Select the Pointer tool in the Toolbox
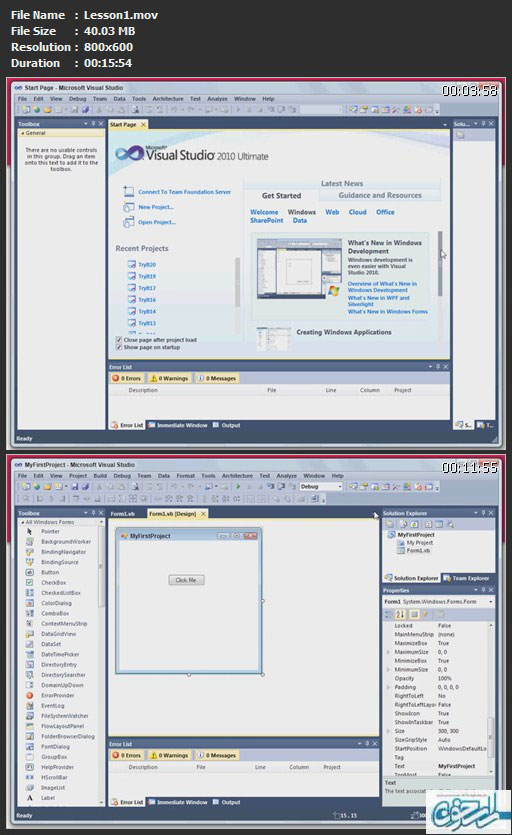The height and width of the screenshot is (835, 512). coord(29,531)
